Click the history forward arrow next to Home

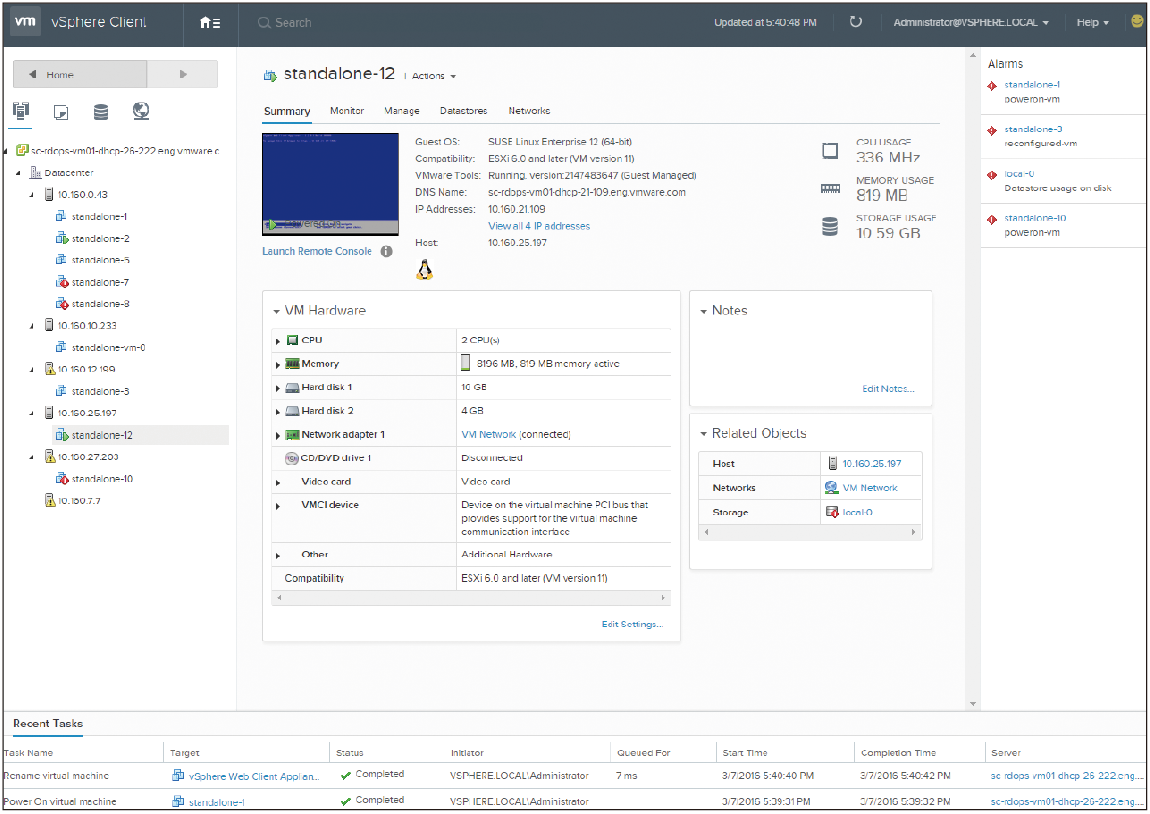pyautogui.click(x=183, y=74)
